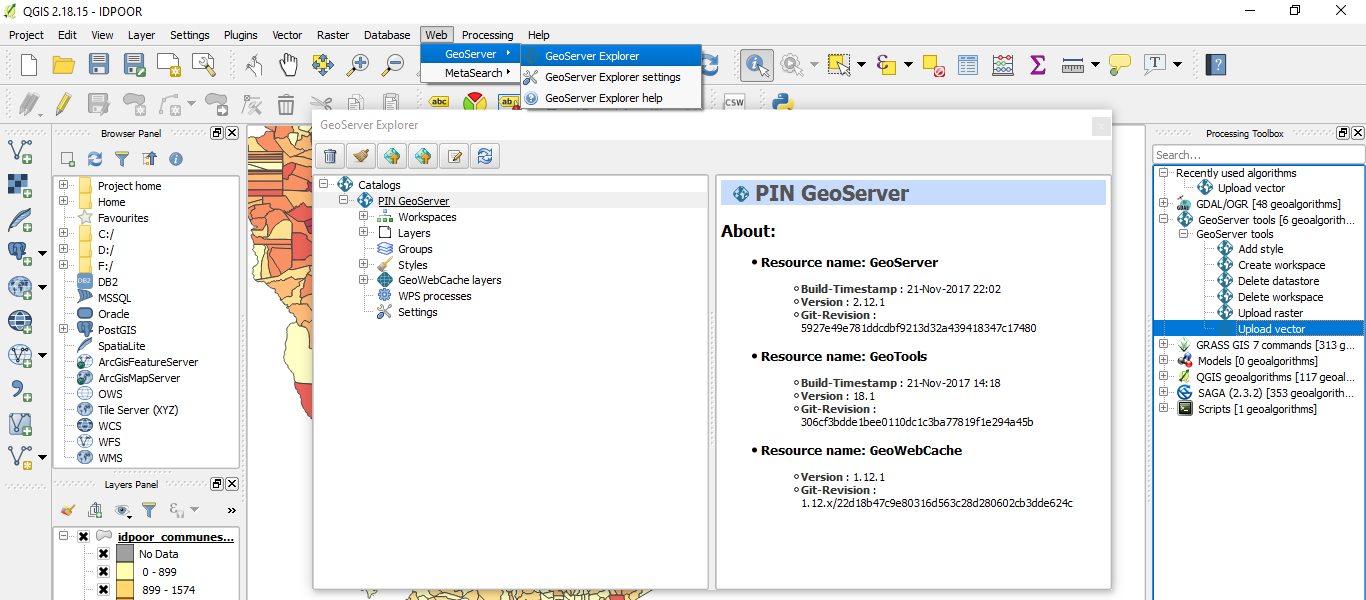This screenshot has height=600, width=1366.
Task: Open the Raster menu
Action: tap(333, 35)
